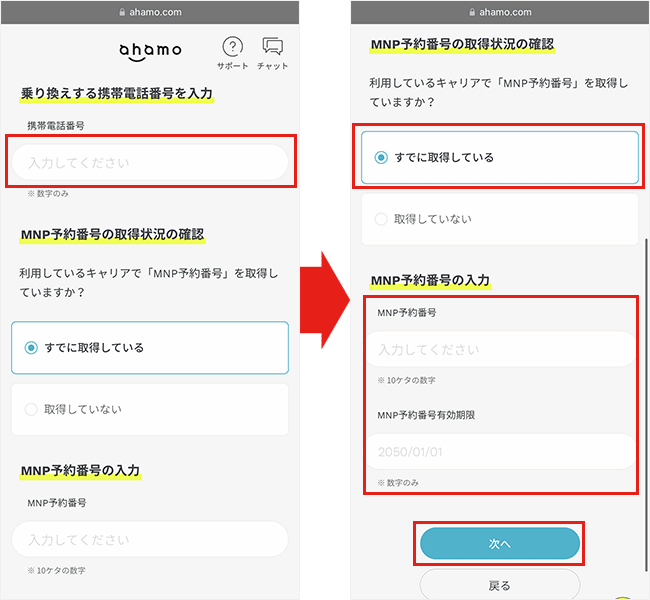Open the Support help icon
The width and height of the screenshot is (650, 600).
(x=233, y=53)
